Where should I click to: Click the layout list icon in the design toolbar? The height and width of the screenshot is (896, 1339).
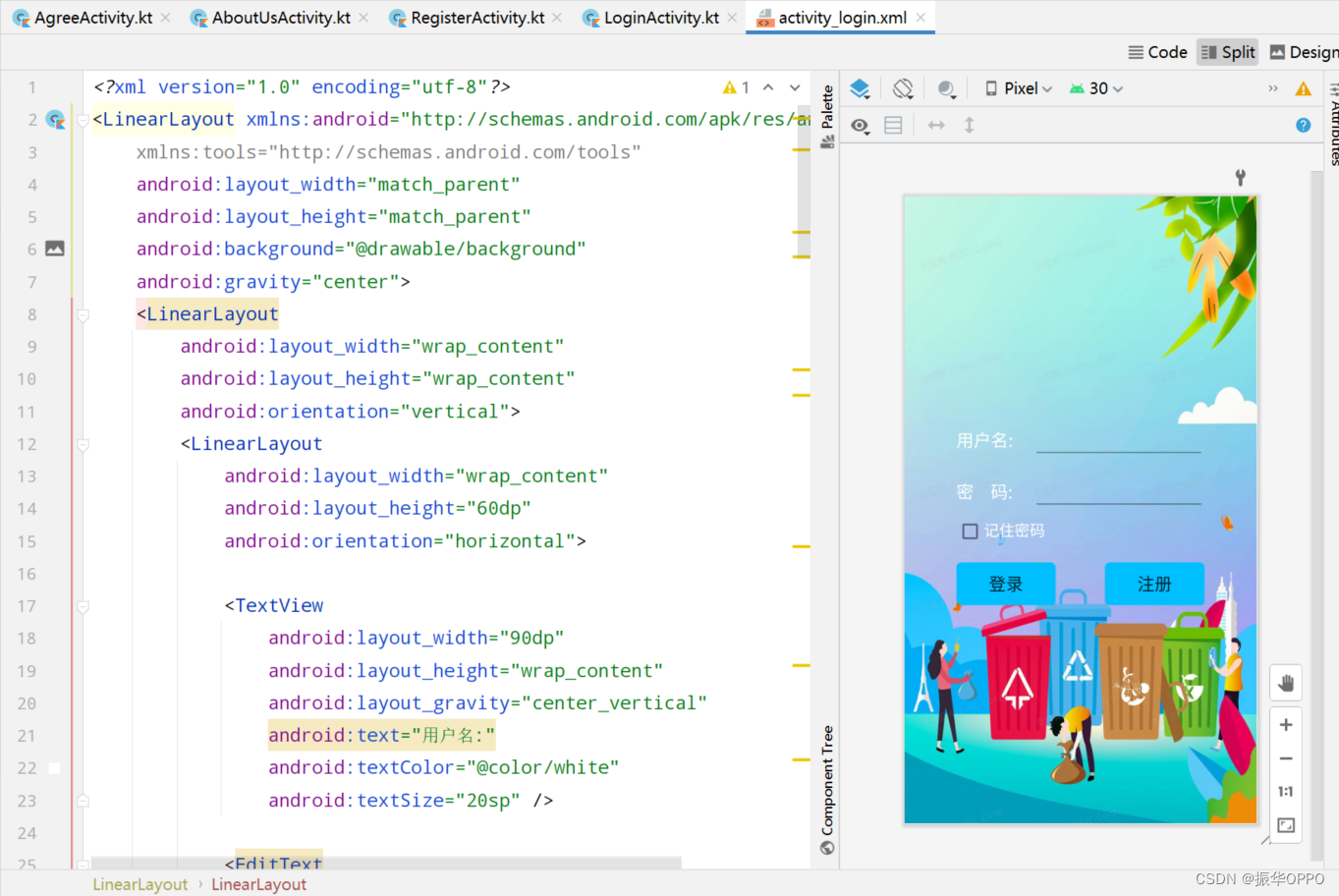[893, 125]
